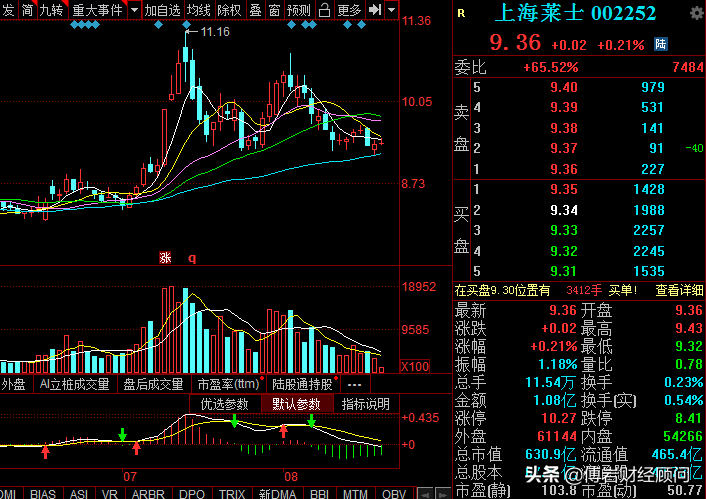Screen dimensions: 706x499
Task: Click the 外盘 volume value 61144
Action: 557,436
